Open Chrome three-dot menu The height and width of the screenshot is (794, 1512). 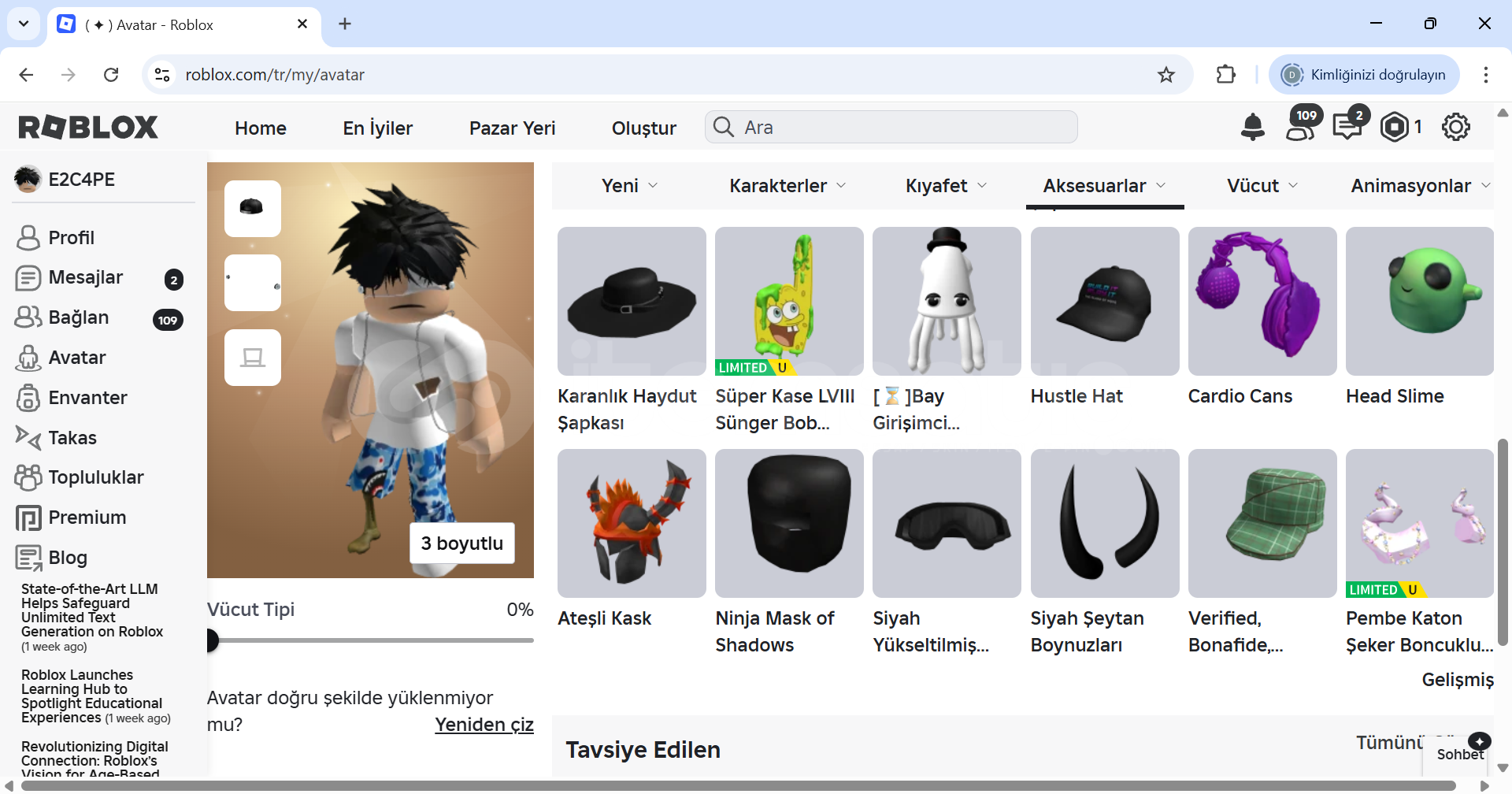1485,75
